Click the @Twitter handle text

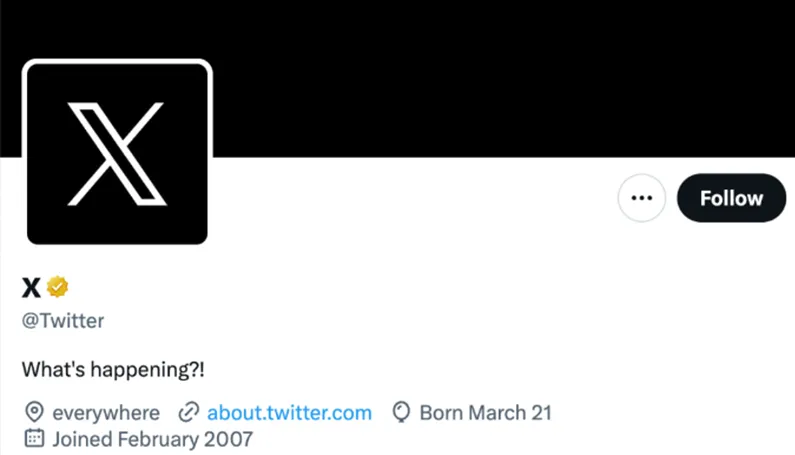pos(63,321)
